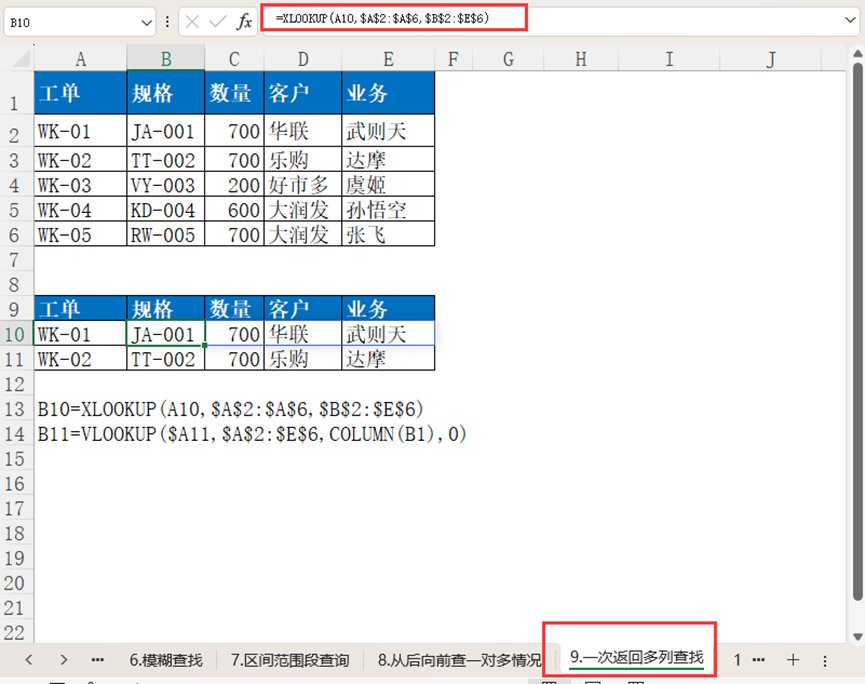865x684 pixels.
Task: Switch to sheet 8.从后向前查一对多情况
Action: point(460,660)
